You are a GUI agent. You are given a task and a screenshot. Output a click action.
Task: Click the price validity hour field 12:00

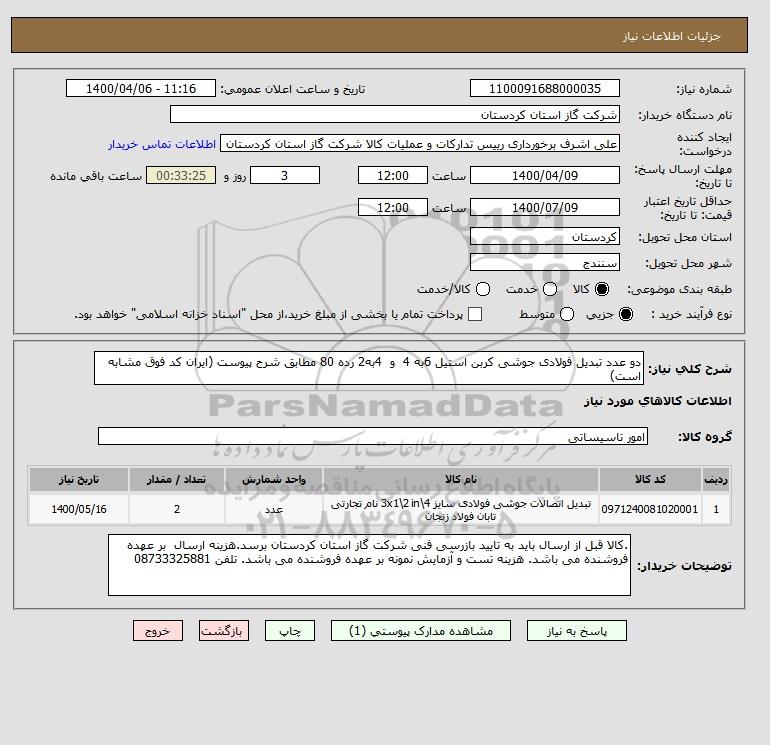click(393, 207)
